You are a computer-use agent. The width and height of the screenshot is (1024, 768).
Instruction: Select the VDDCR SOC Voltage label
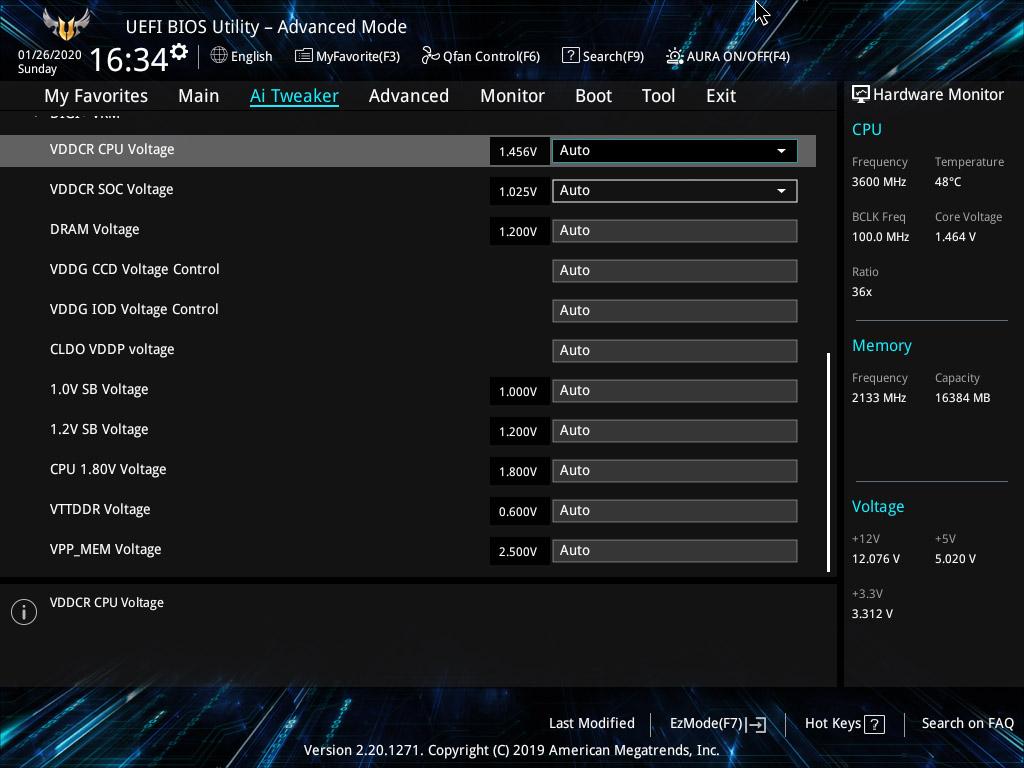point(112,189)
